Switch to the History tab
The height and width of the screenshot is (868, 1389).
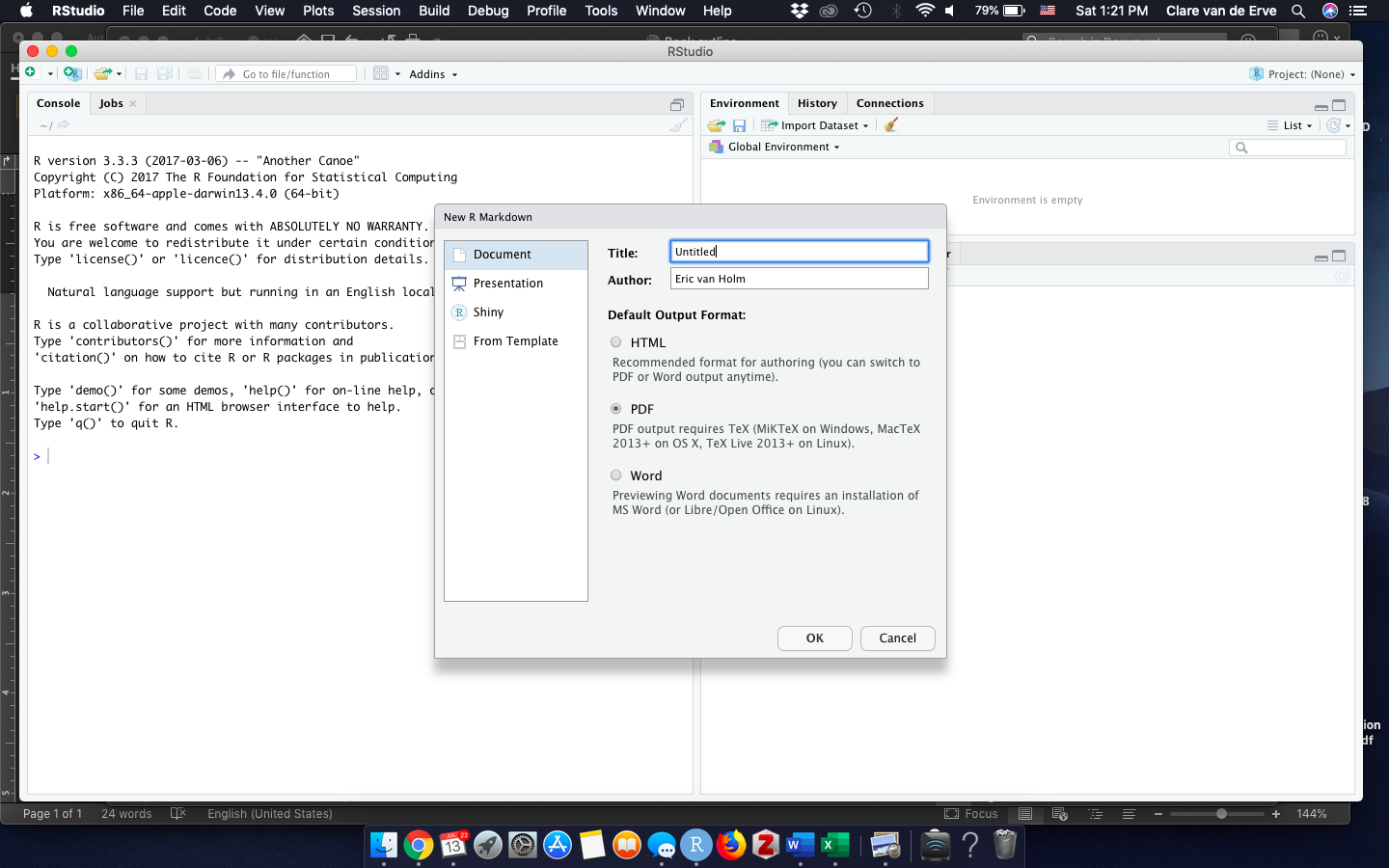[x=817, y=103]
